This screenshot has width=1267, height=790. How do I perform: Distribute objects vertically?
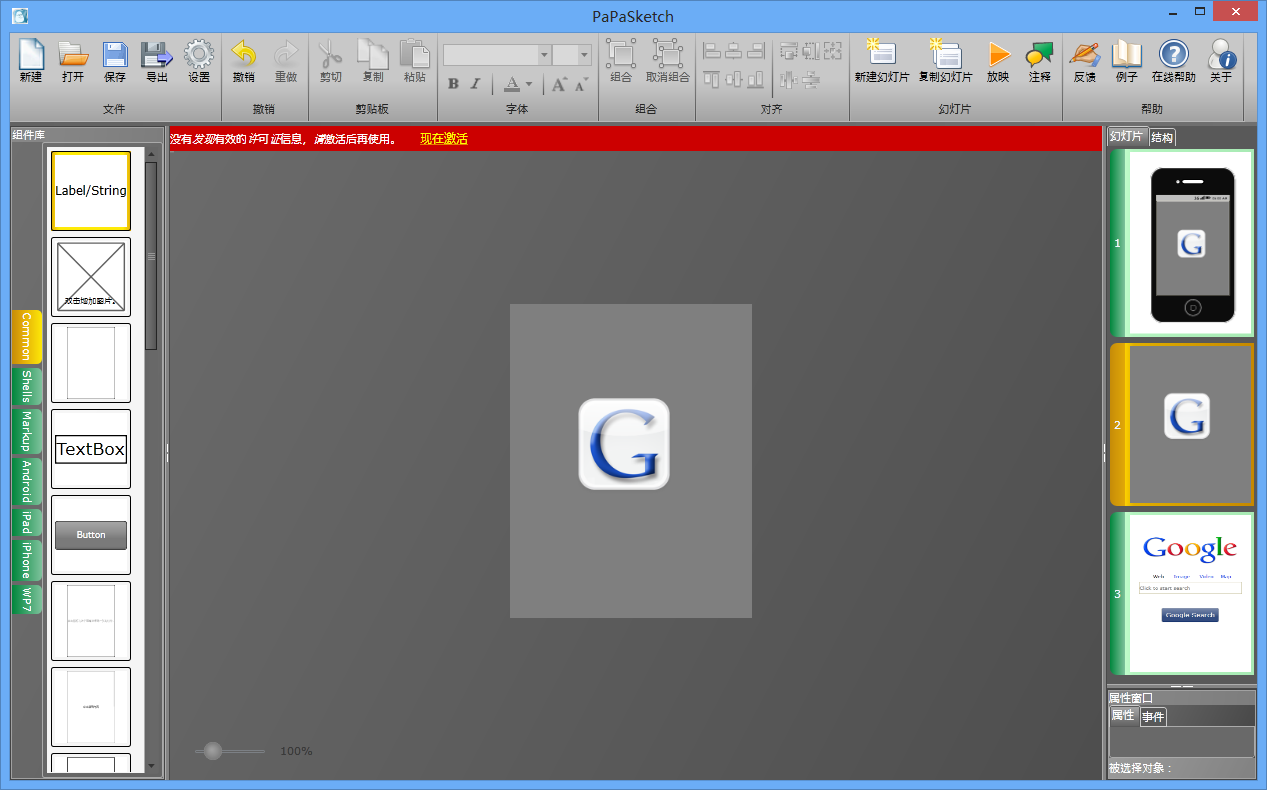pos(811,79)
